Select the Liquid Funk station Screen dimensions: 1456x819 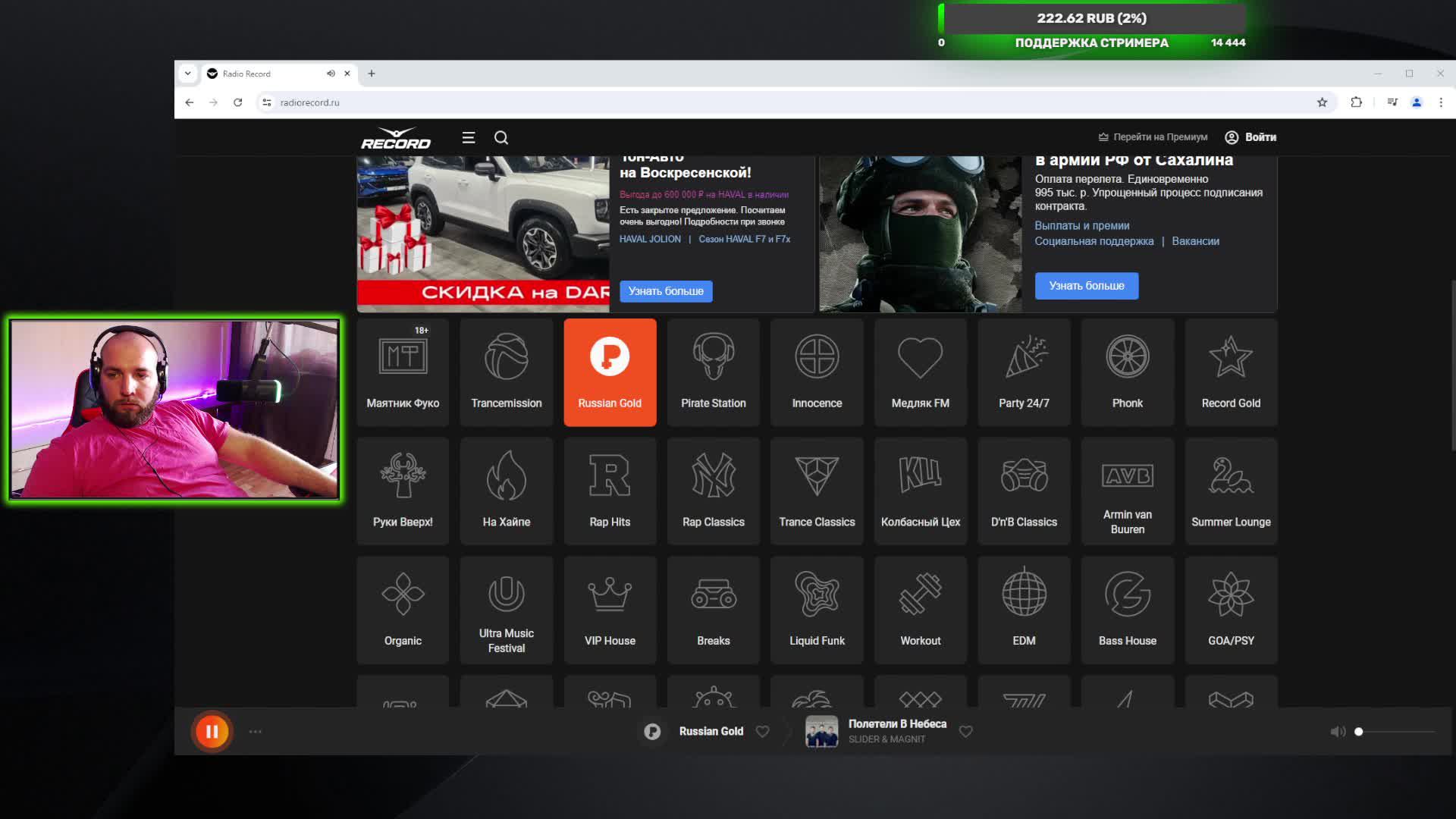817,610
